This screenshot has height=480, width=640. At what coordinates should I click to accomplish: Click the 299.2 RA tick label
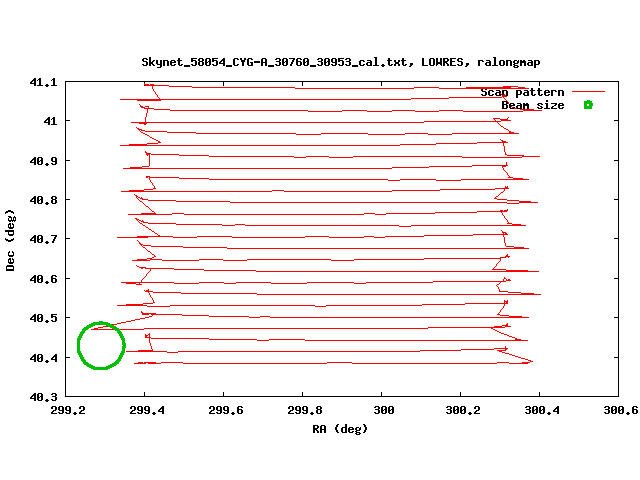(x=68, y=410)
